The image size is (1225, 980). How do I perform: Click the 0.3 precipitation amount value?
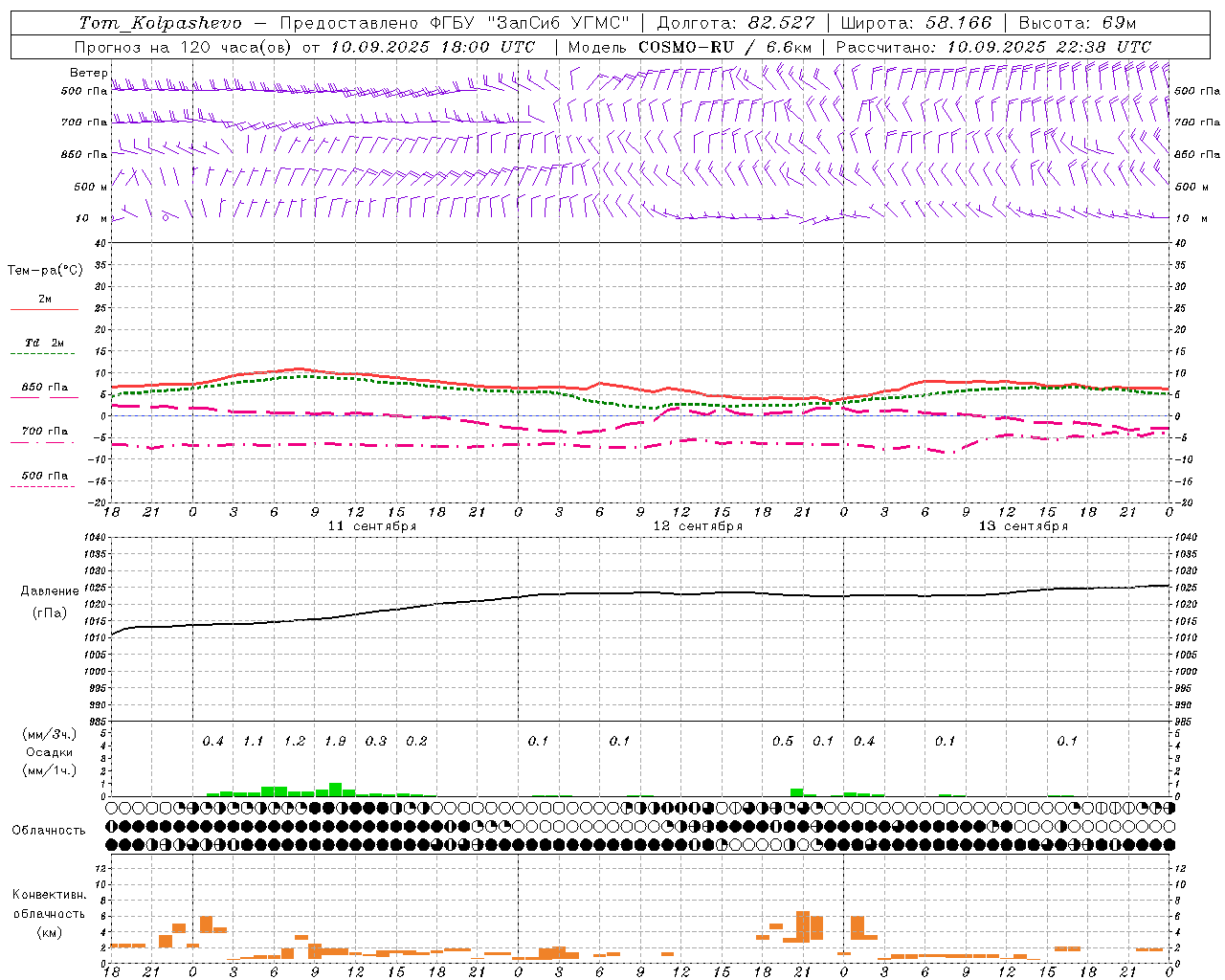375,742
